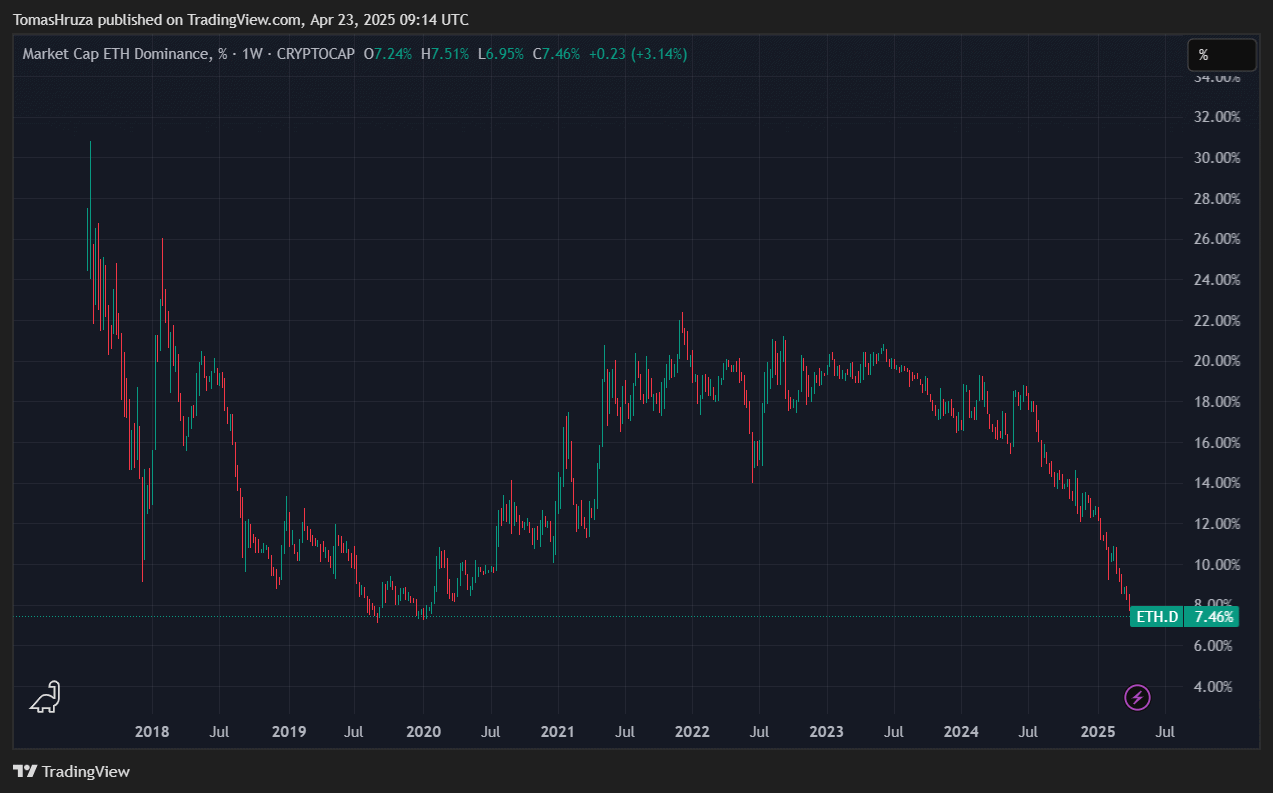Open the 1W interval selector in legend
Viewport: 1273px width, 793px height.
click(253, 54)
